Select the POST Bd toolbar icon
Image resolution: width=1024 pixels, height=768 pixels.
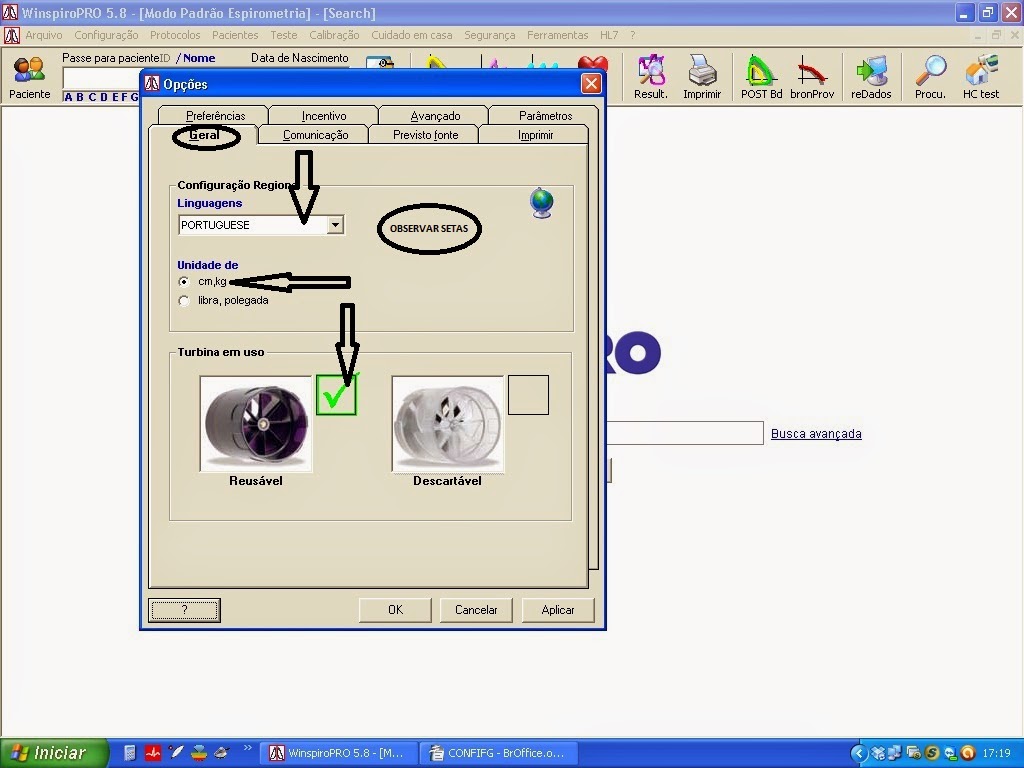click(761, 77)
